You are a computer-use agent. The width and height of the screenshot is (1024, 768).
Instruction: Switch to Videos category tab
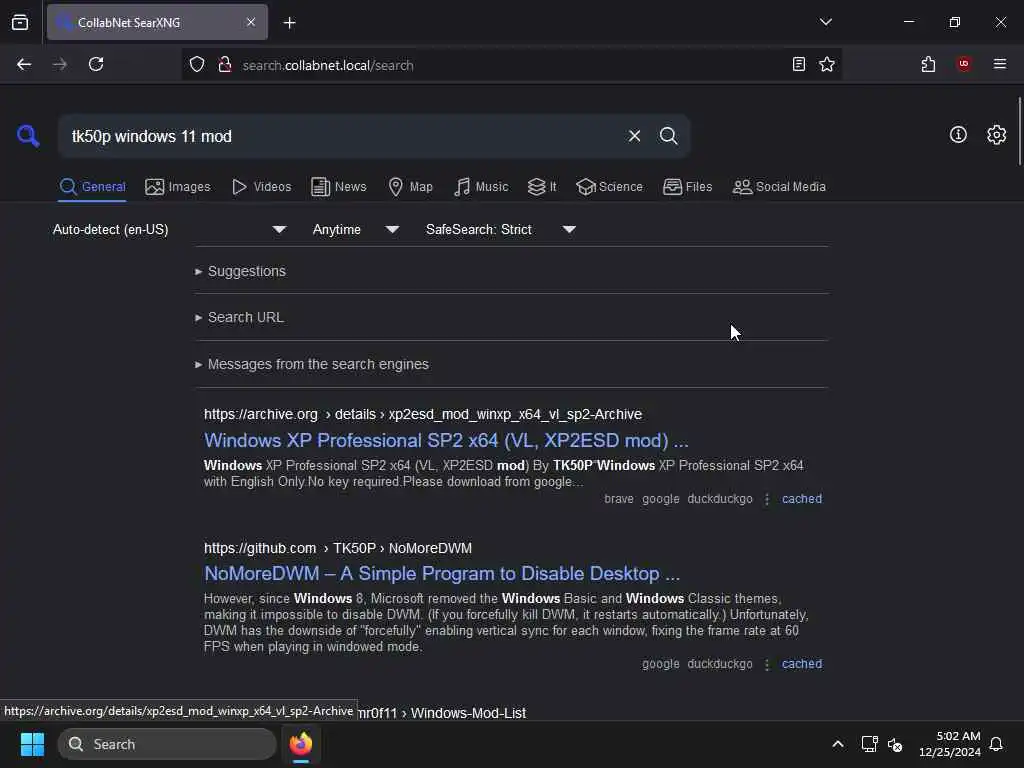(261, 187)
